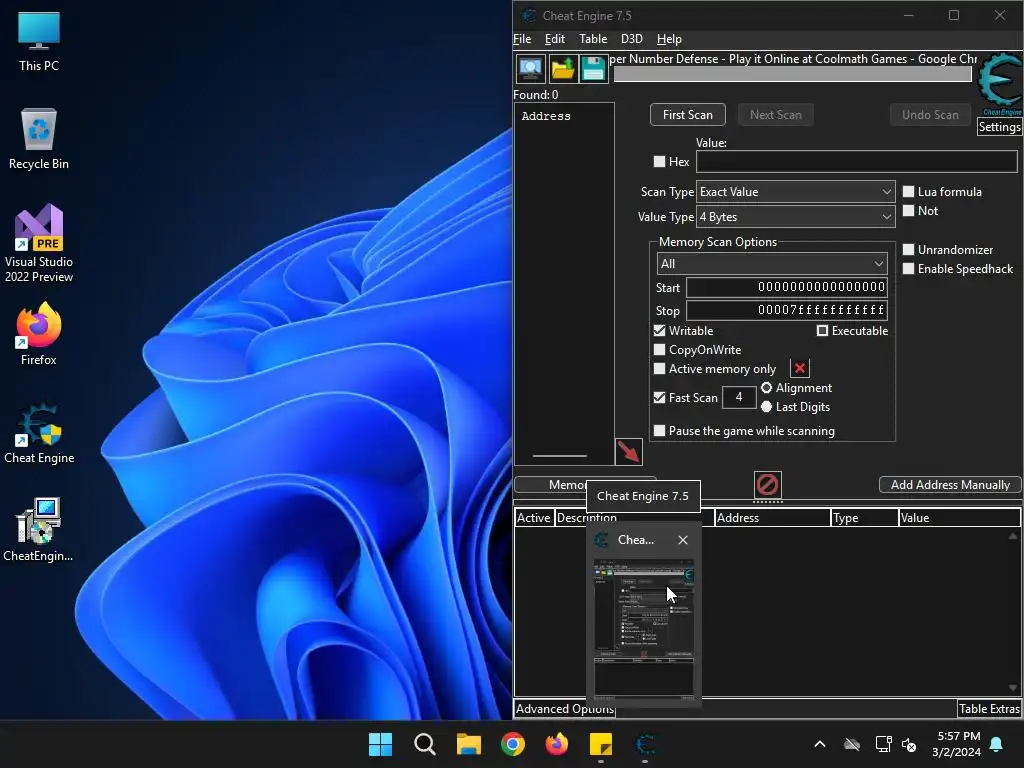
Task: Toggle Writable checkbox
Action: [659, 330]
